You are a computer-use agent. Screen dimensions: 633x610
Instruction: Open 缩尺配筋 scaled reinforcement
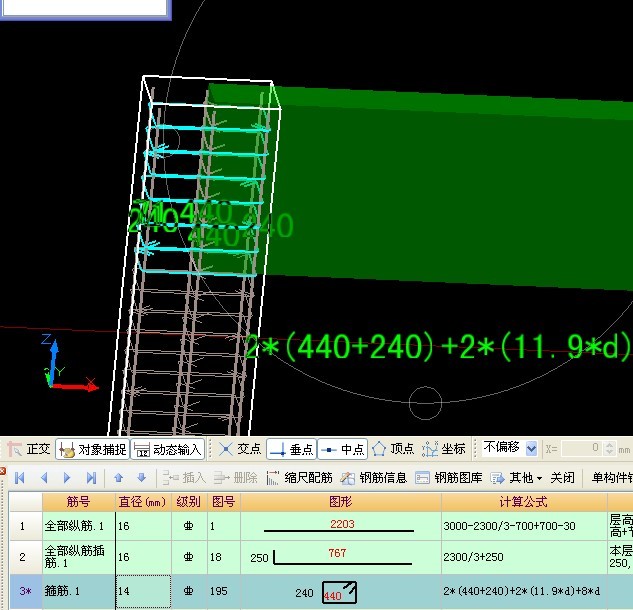[300, 478]
